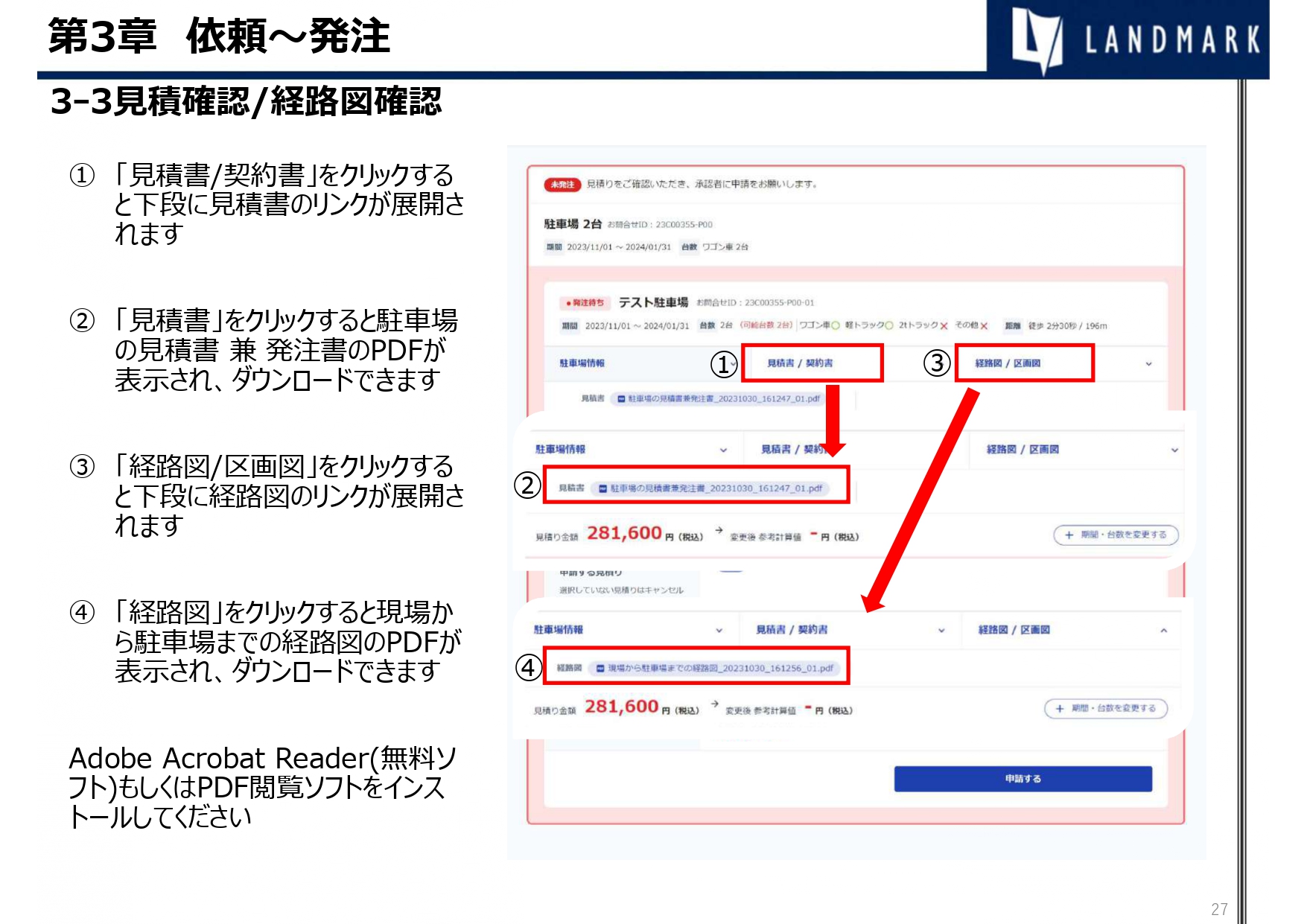Click the PDF icon in the route map link
This screenshot has width=1307, height=924.
point(600,669)
